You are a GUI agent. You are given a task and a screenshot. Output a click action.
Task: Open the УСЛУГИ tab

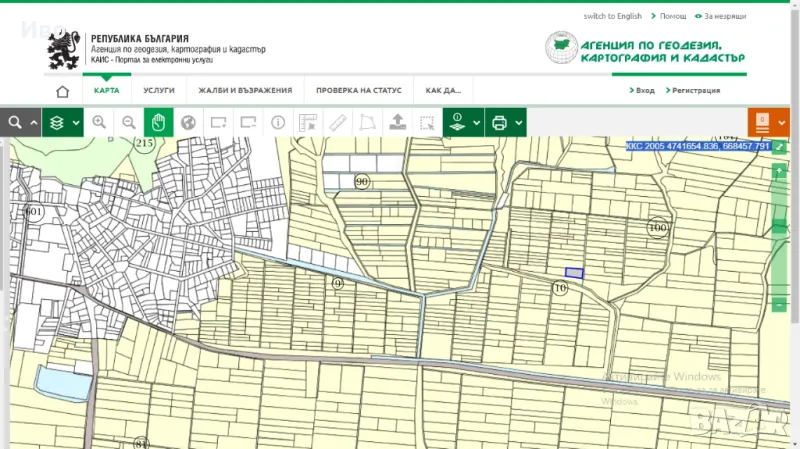(159, 90)
